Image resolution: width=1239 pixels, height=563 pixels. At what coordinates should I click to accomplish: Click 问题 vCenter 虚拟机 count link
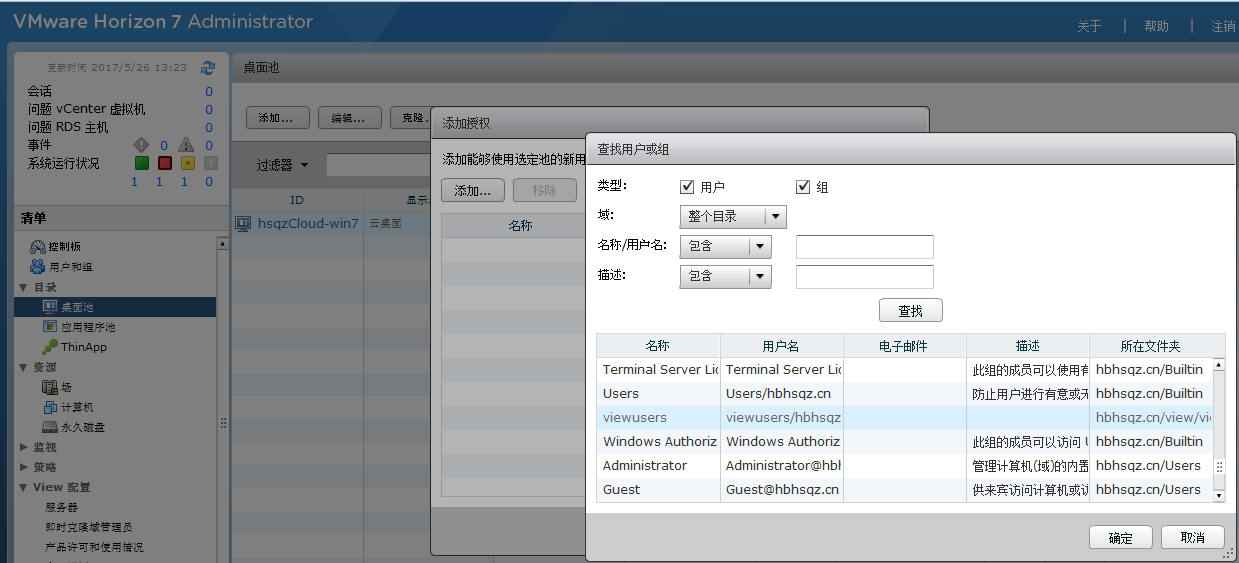pyautogui.click(x=209, y=109)
